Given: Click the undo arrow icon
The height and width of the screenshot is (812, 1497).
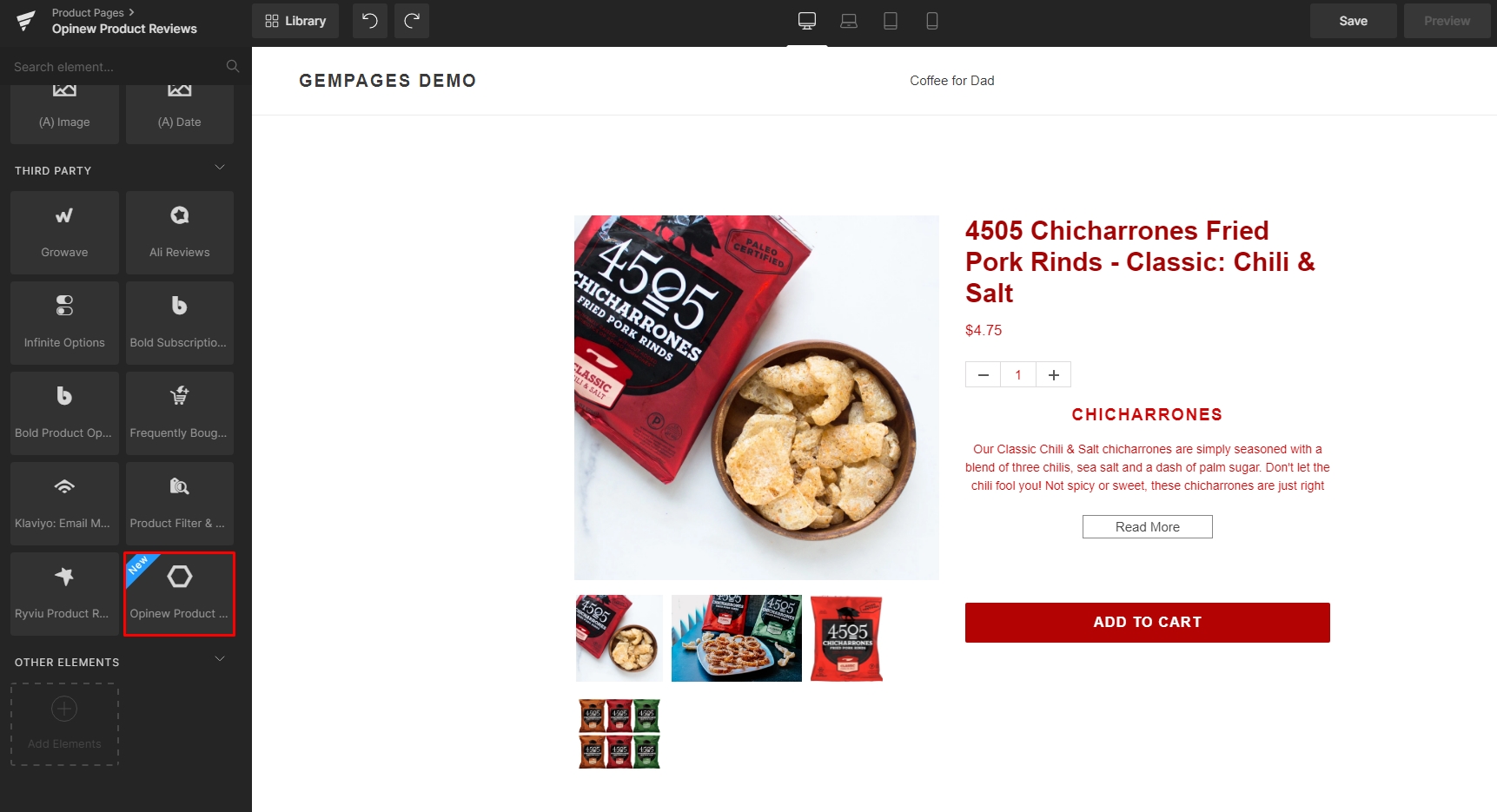Looking at the screenshot, I should tap(370, 21).
